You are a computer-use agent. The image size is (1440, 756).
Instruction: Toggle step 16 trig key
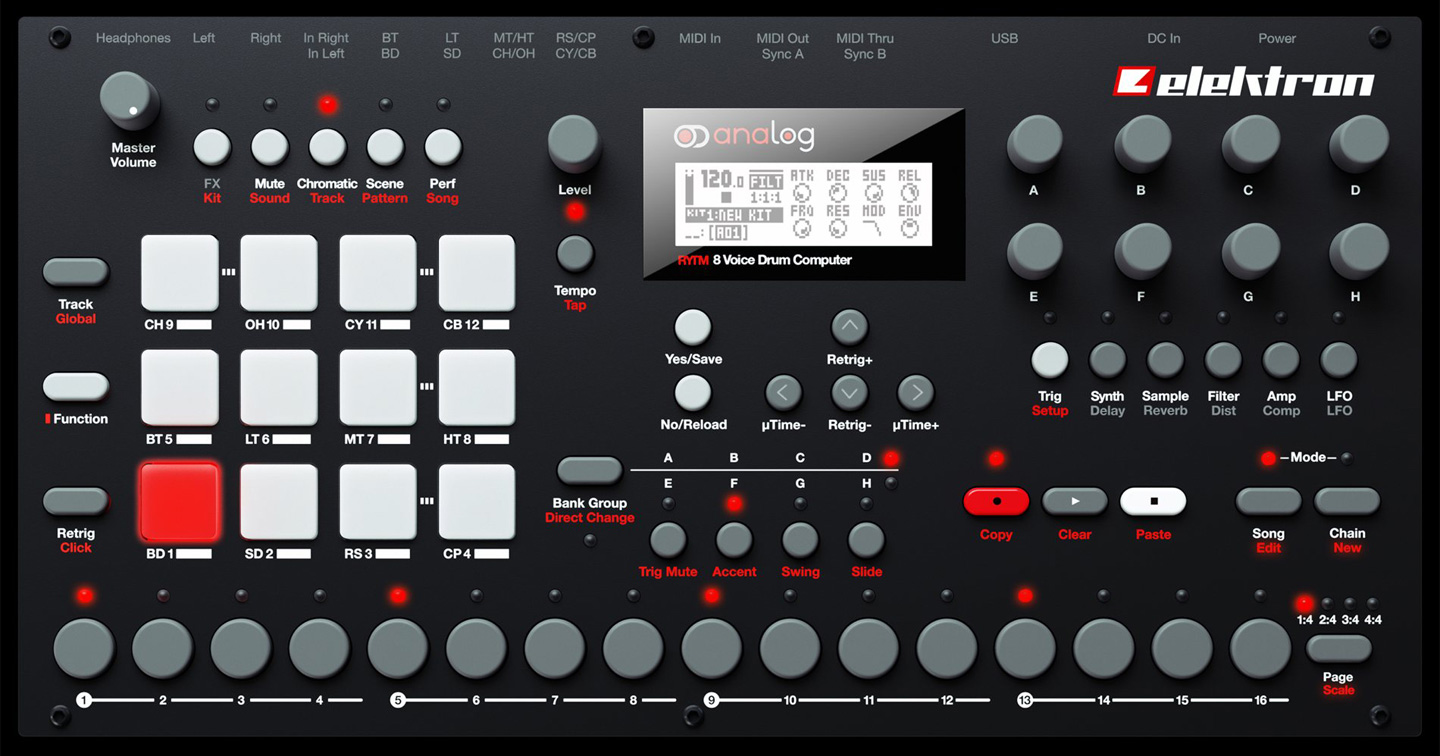(x=1260, y=648)
